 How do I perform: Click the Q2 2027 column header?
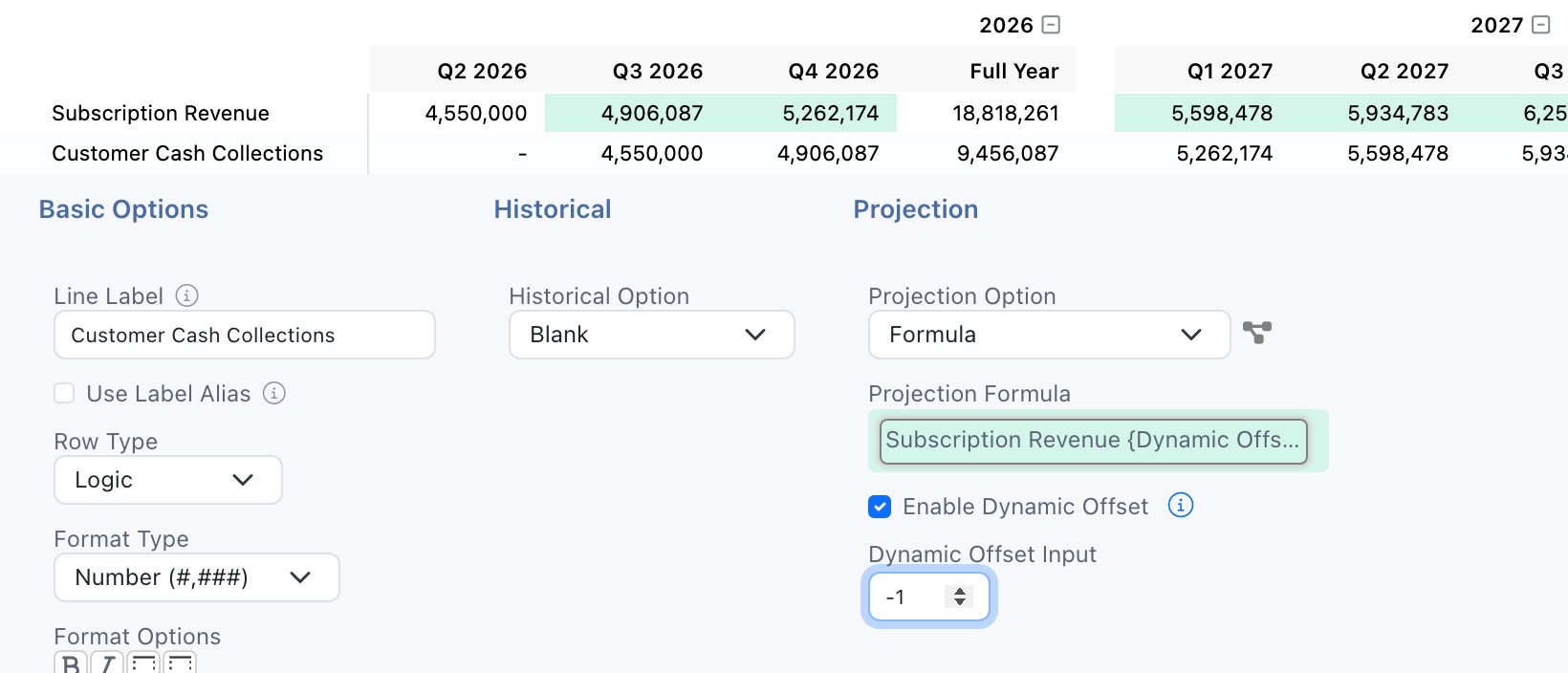[1405, 71]
